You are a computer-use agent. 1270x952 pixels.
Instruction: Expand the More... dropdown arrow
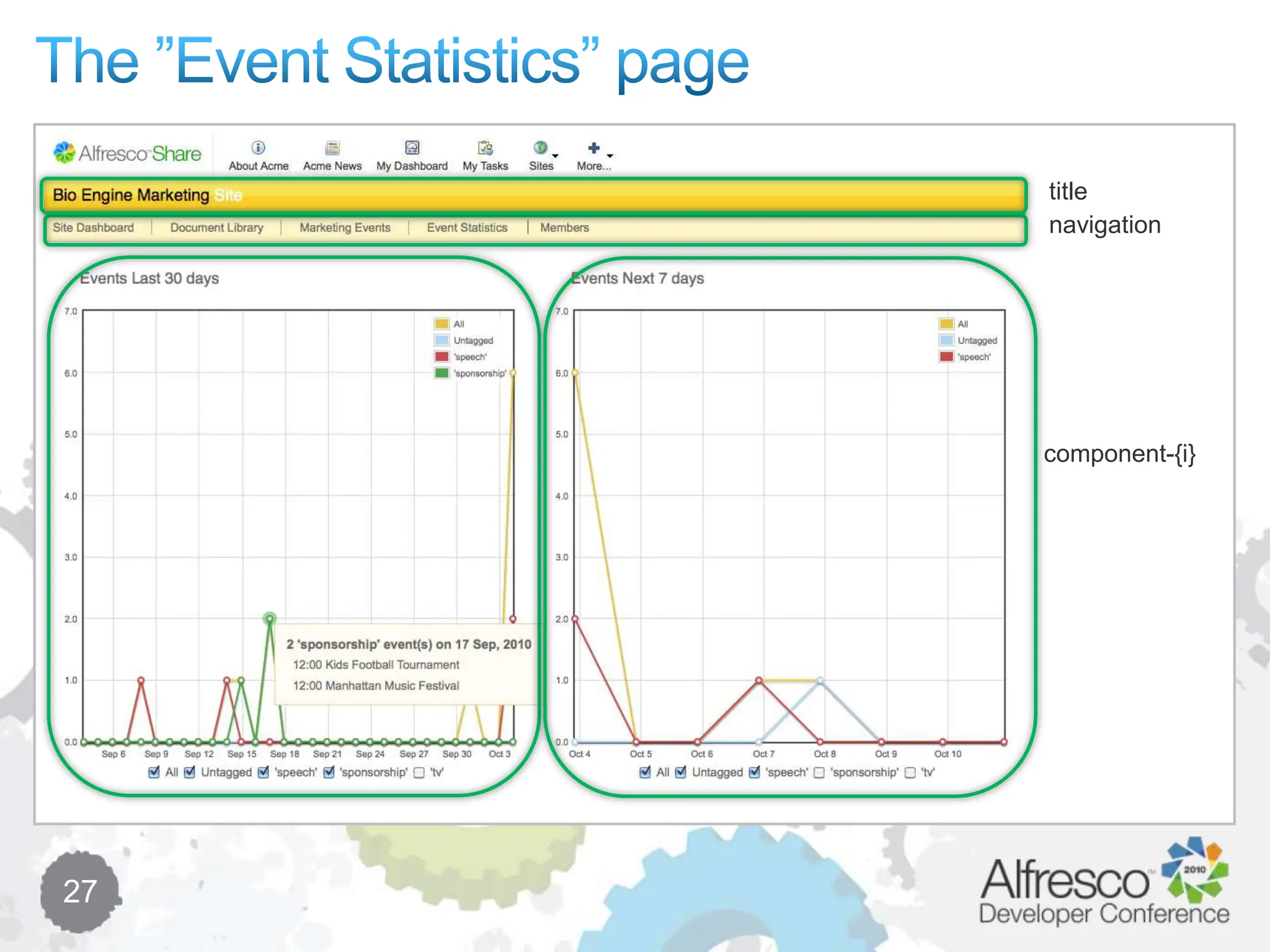click(x=610, y=156)
